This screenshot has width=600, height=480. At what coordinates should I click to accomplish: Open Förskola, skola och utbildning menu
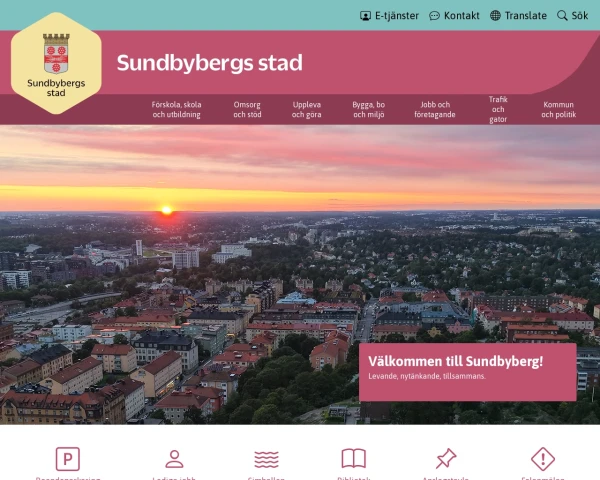tap(176, 109)
